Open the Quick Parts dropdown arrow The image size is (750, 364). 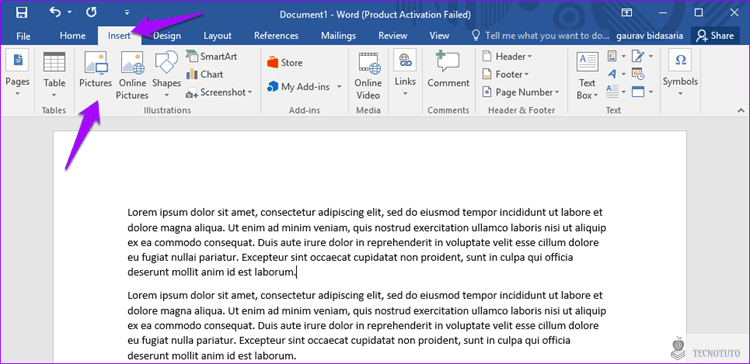pyautogui.click(x=624, y=57)
